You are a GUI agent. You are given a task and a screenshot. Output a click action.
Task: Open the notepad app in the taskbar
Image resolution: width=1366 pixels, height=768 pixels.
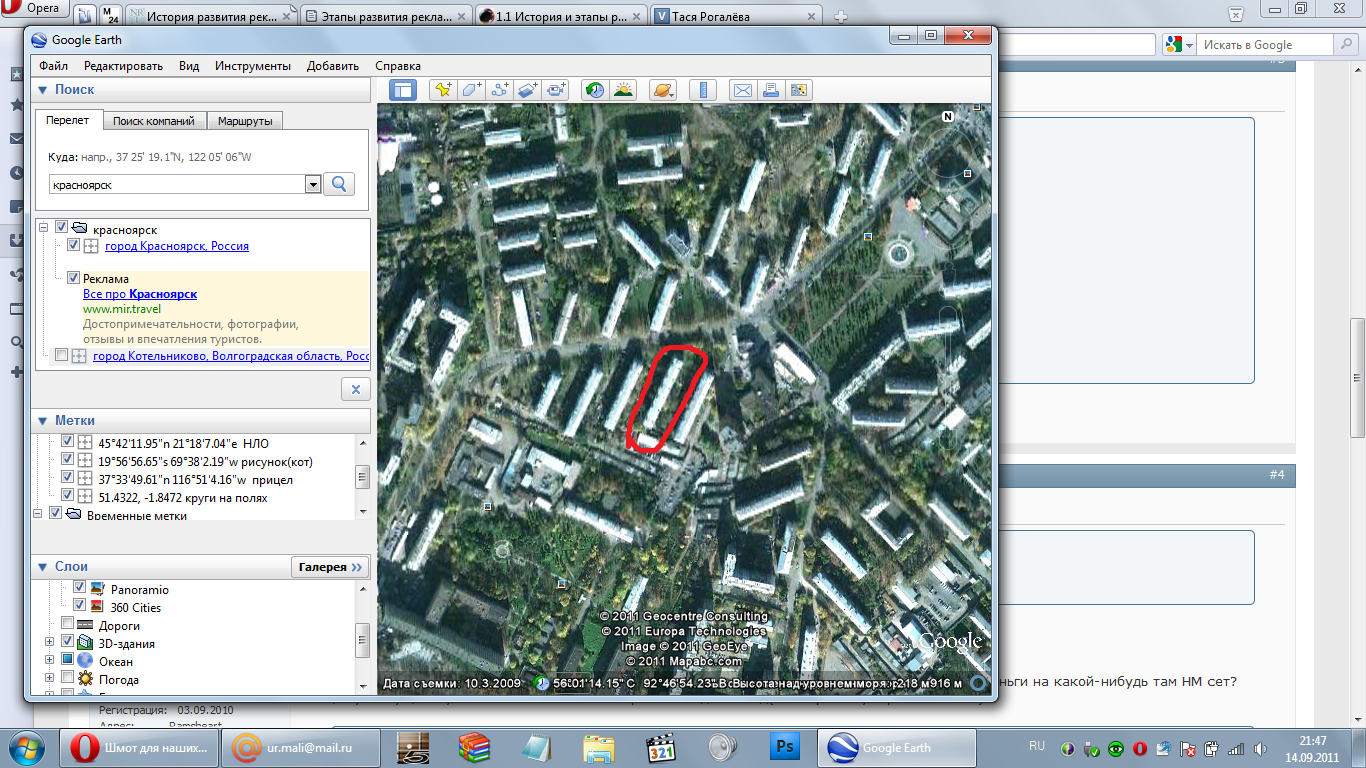(x=537, y=748)
